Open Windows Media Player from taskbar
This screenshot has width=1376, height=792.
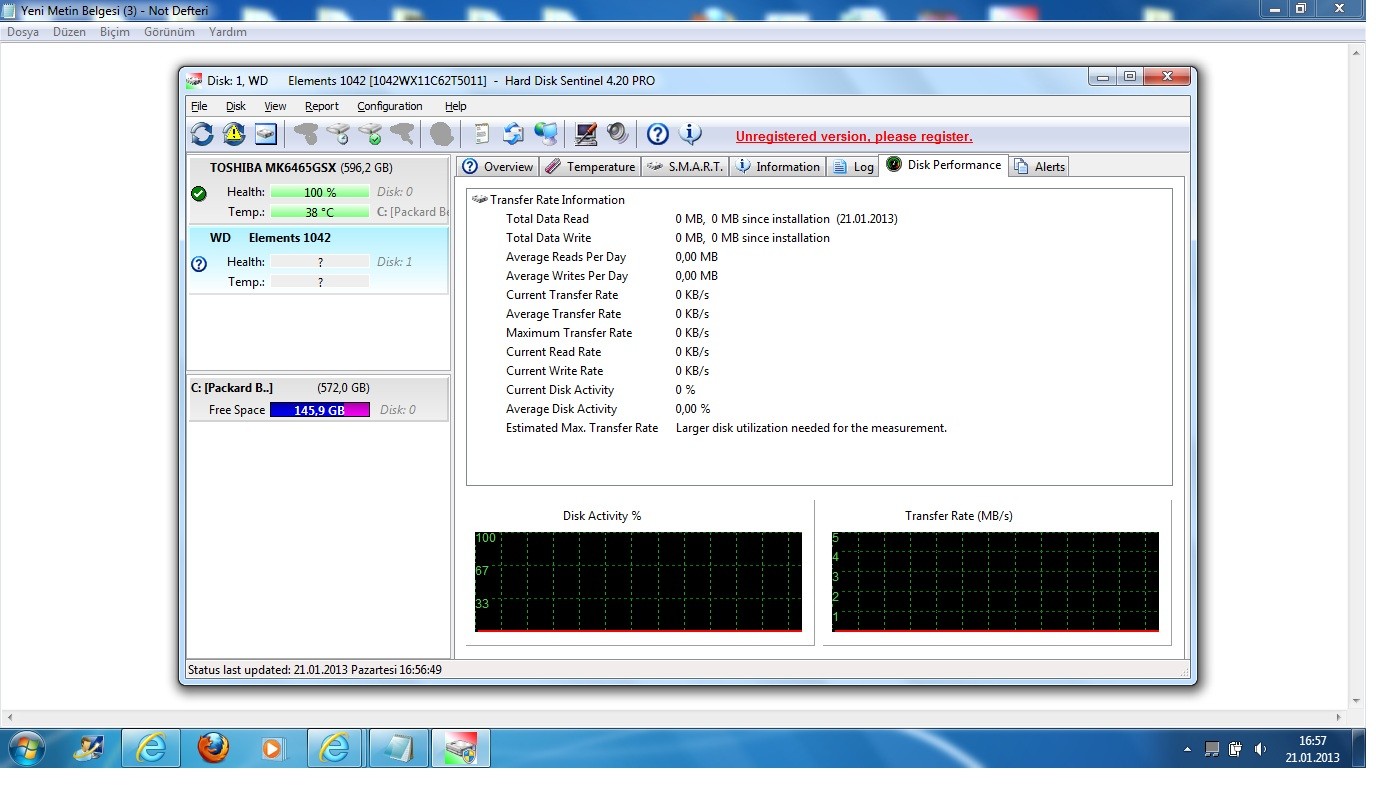point(272,748)
